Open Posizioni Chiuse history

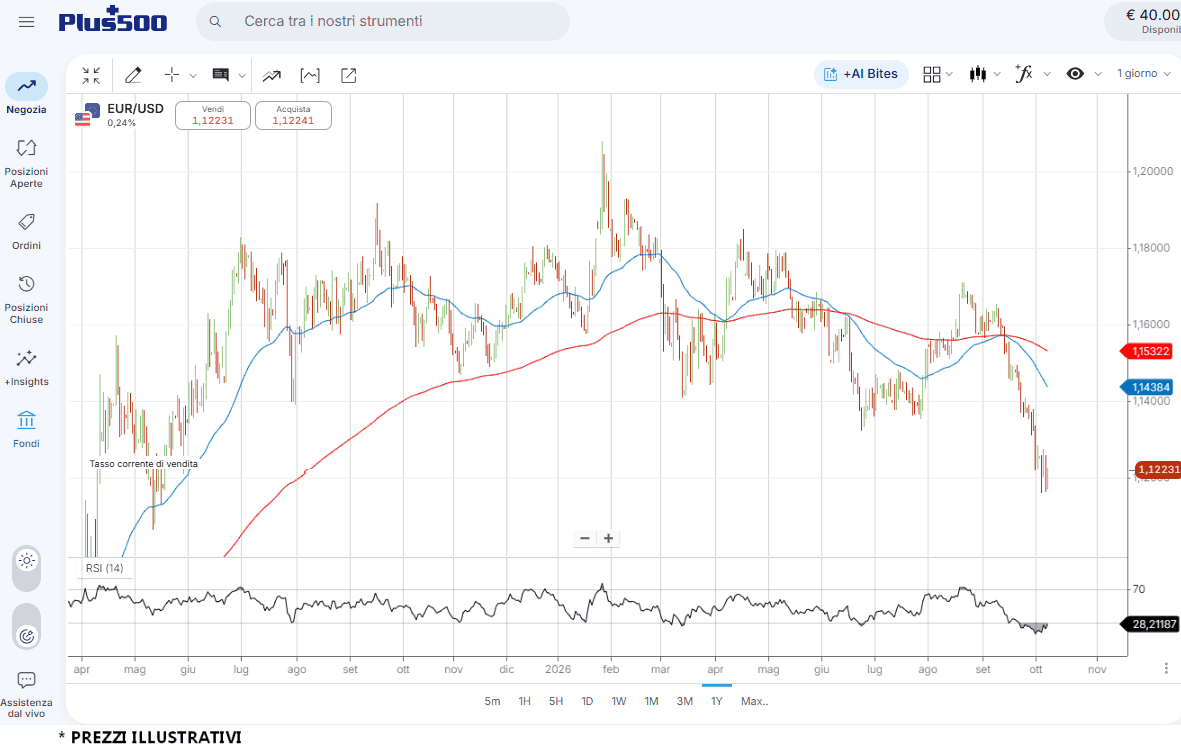(26, 300)
